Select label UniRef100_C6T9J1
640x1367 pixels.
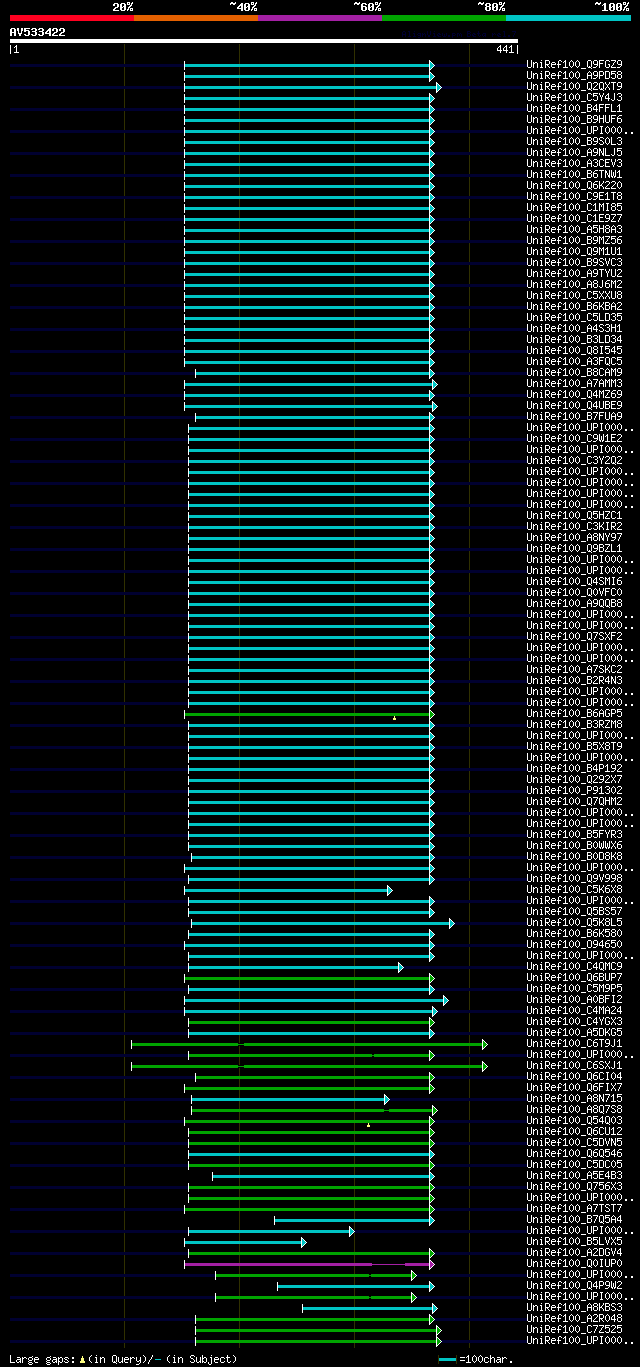pos(574,1043)
